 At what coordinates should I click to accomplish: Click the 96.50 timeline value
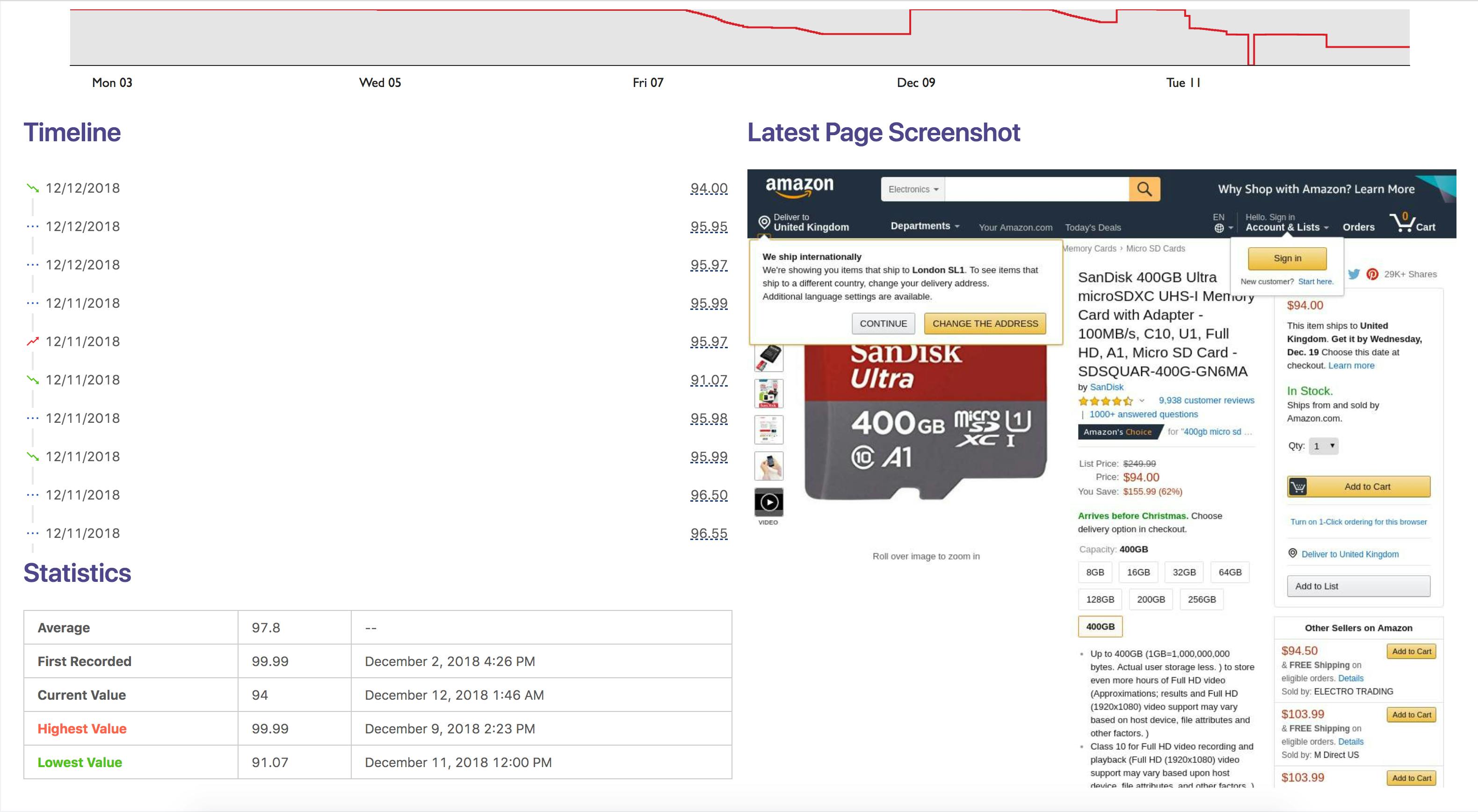(709, 495)
